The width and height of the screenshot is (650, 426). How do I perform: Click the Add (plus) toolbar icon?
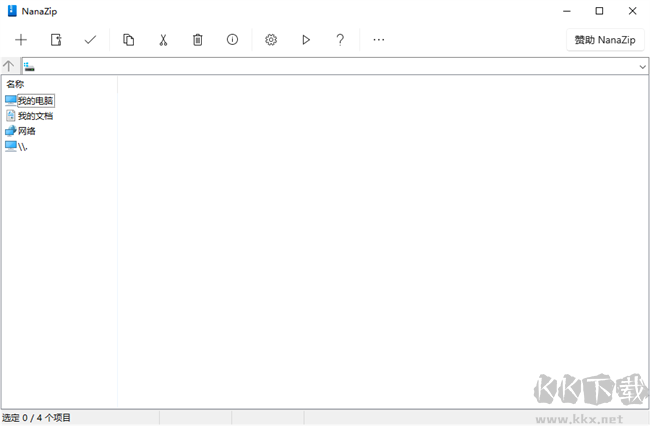point(21,40)
